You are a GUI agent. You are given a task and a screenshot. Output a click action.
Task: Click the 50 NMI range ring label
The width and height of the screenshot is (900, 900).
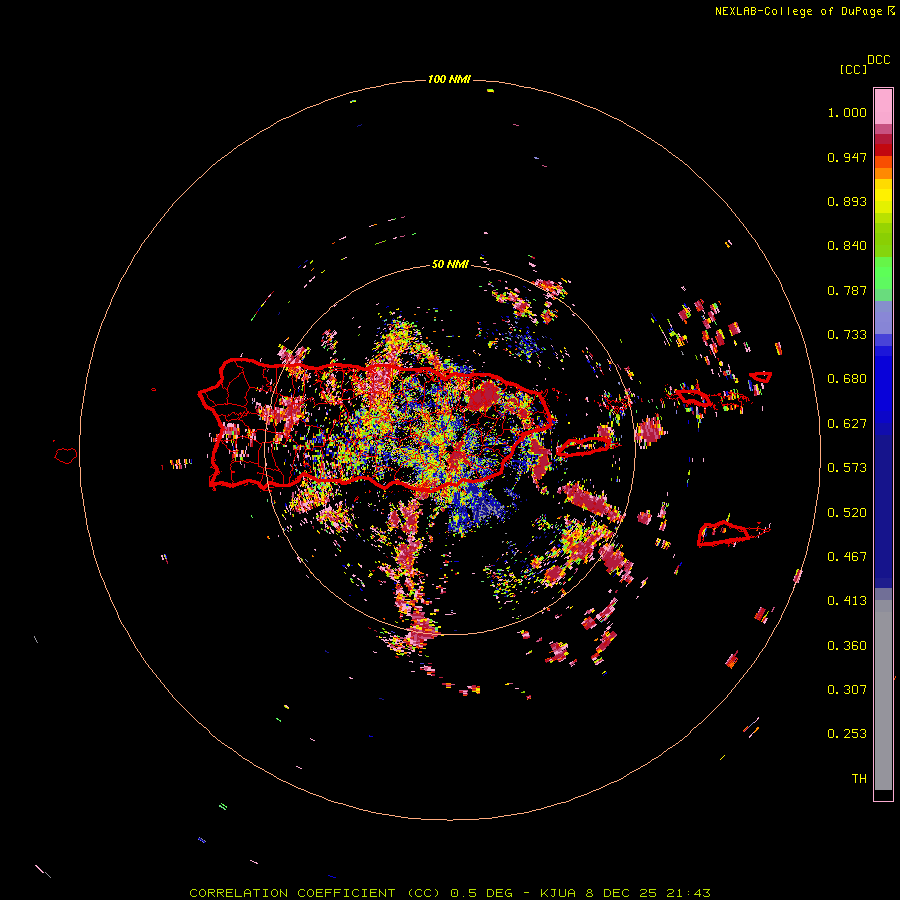click(450, 264)
